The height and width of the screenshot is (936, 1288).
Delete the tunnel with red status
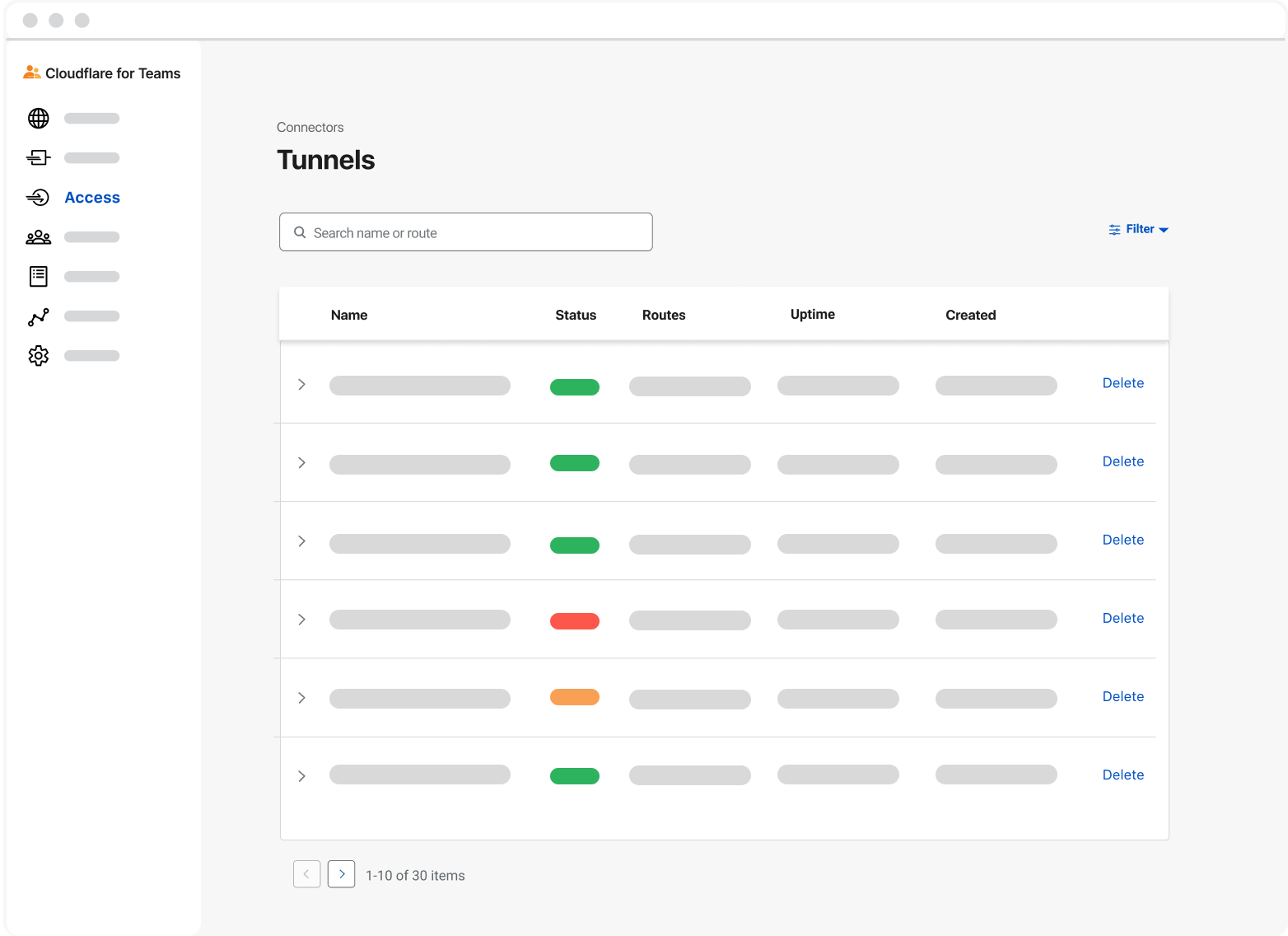click(x=1123, y=618)
